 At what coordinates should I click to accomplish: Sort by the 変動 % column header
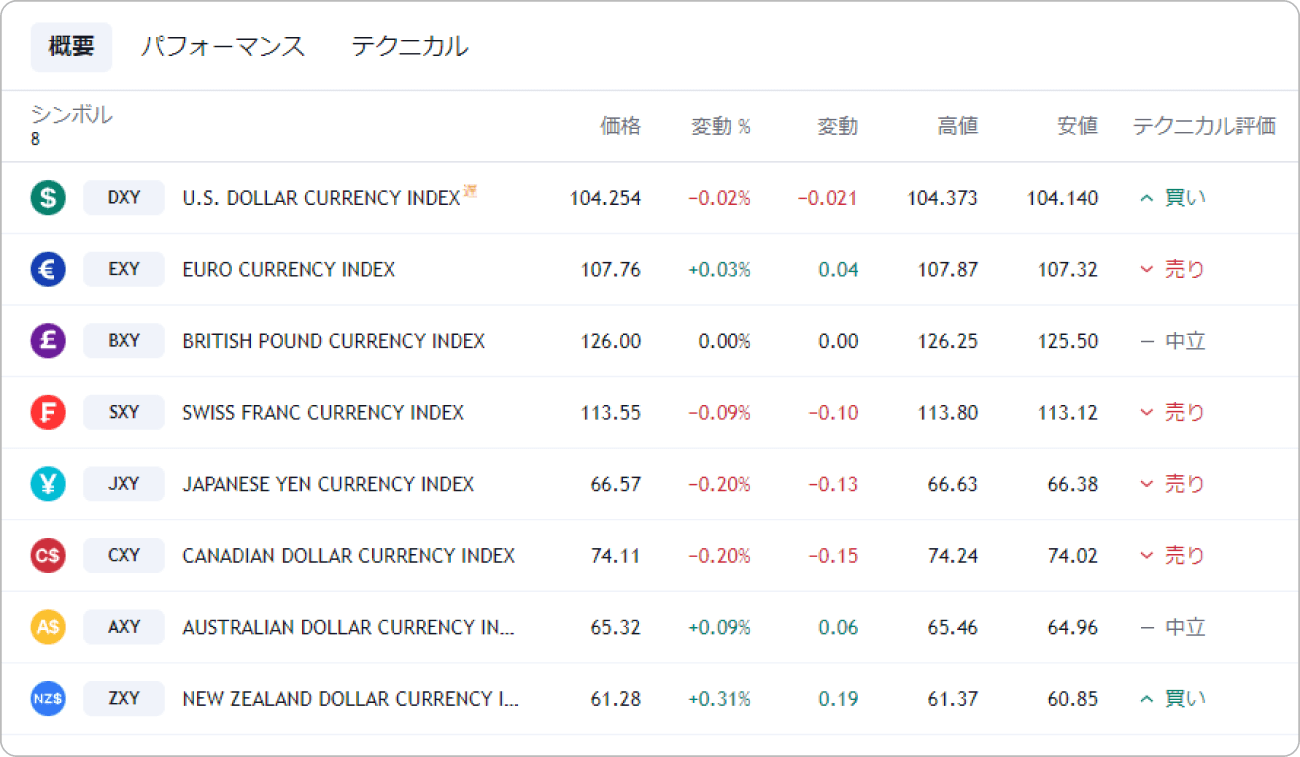[x=720, y=126]
